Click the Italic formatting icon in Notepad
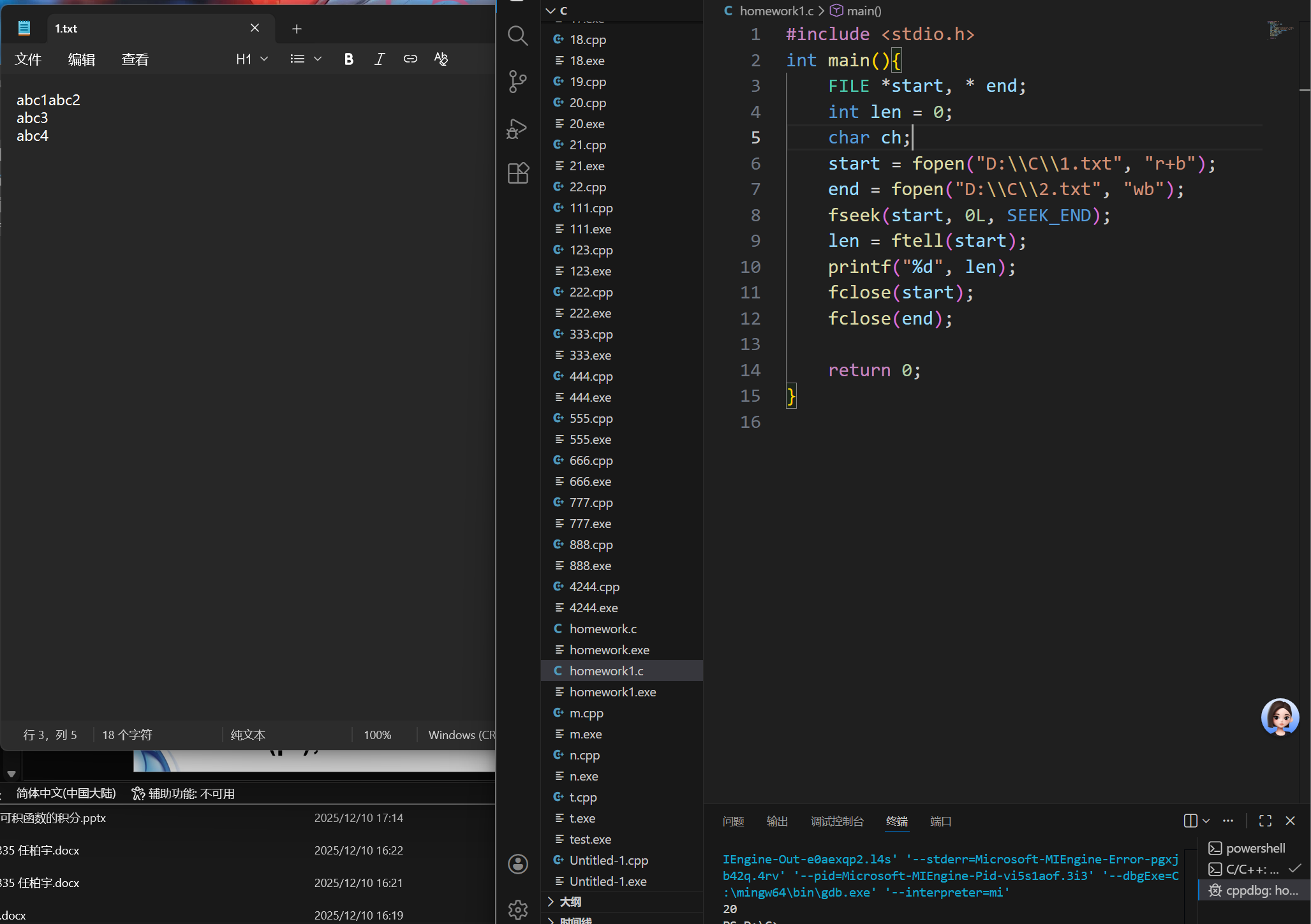The height and width of the screenshot is (924, 1311). pos(379,59)
